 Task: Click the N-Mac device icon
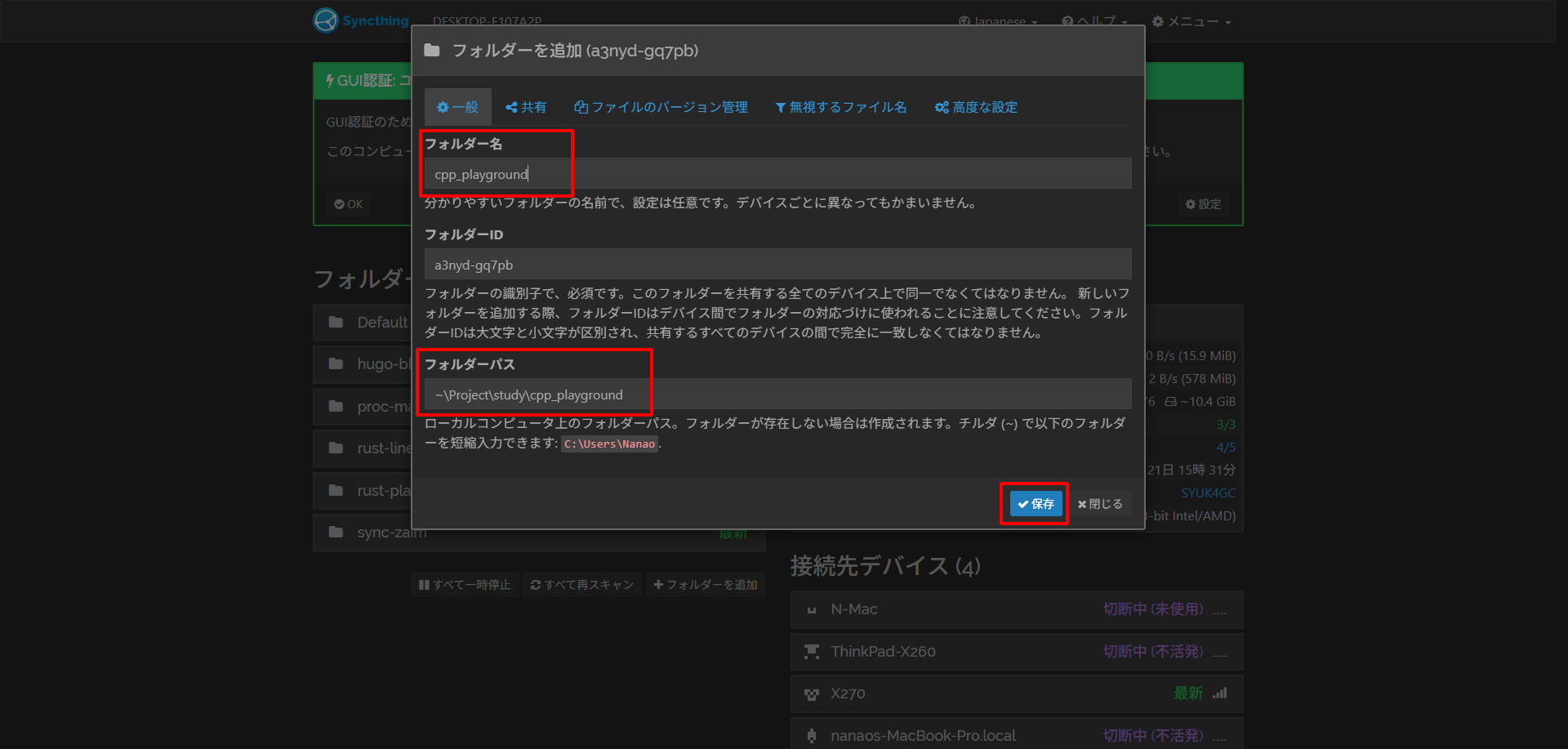coord(811,610)
